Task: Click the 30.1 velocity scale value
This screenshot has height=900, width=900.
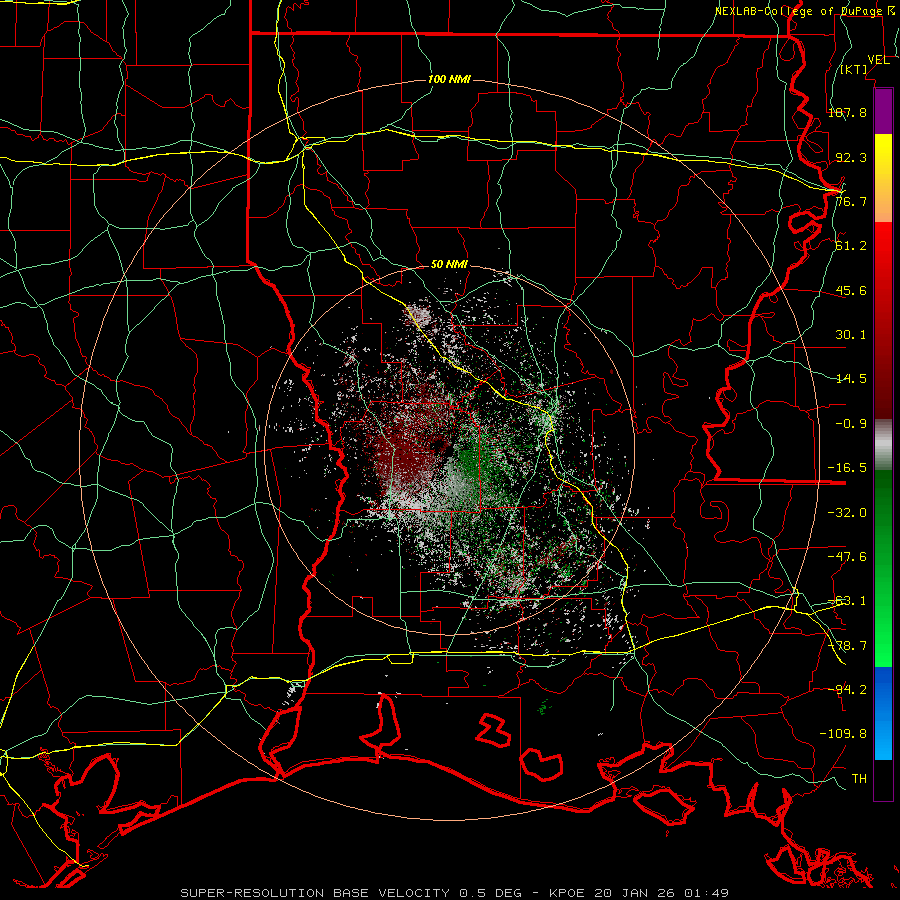Action: pos(851,335)
